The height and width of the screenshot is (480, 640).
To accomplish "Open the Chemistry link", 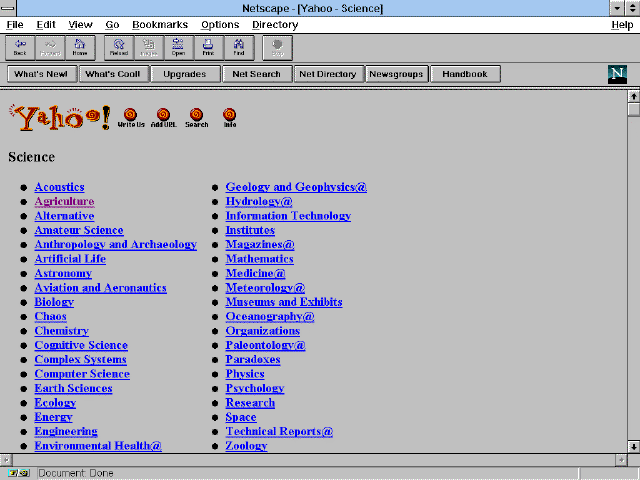I will [x=62, y=331].
